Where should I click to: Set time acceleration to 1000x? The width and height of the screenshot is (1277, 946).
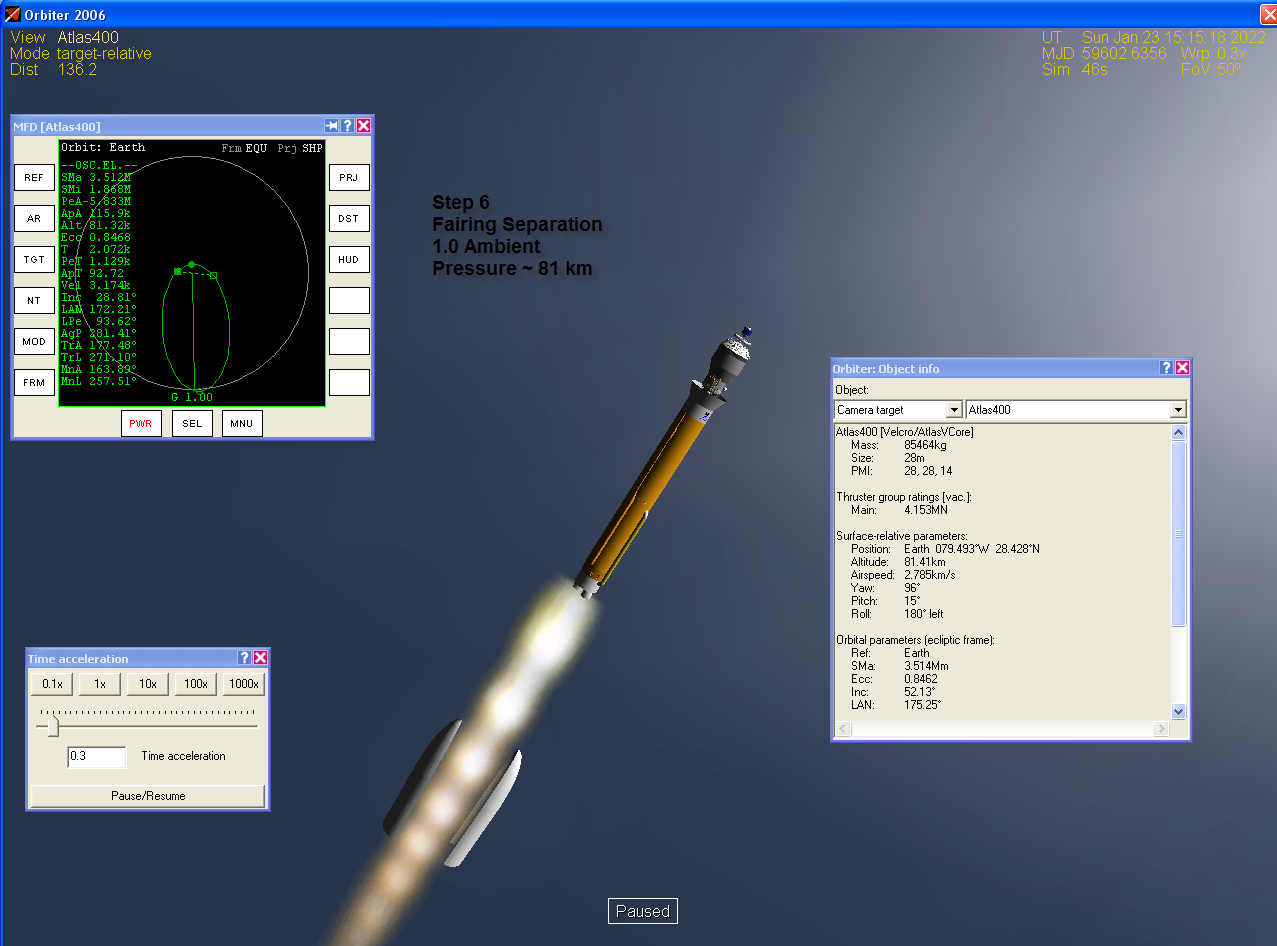click(244, 684)
